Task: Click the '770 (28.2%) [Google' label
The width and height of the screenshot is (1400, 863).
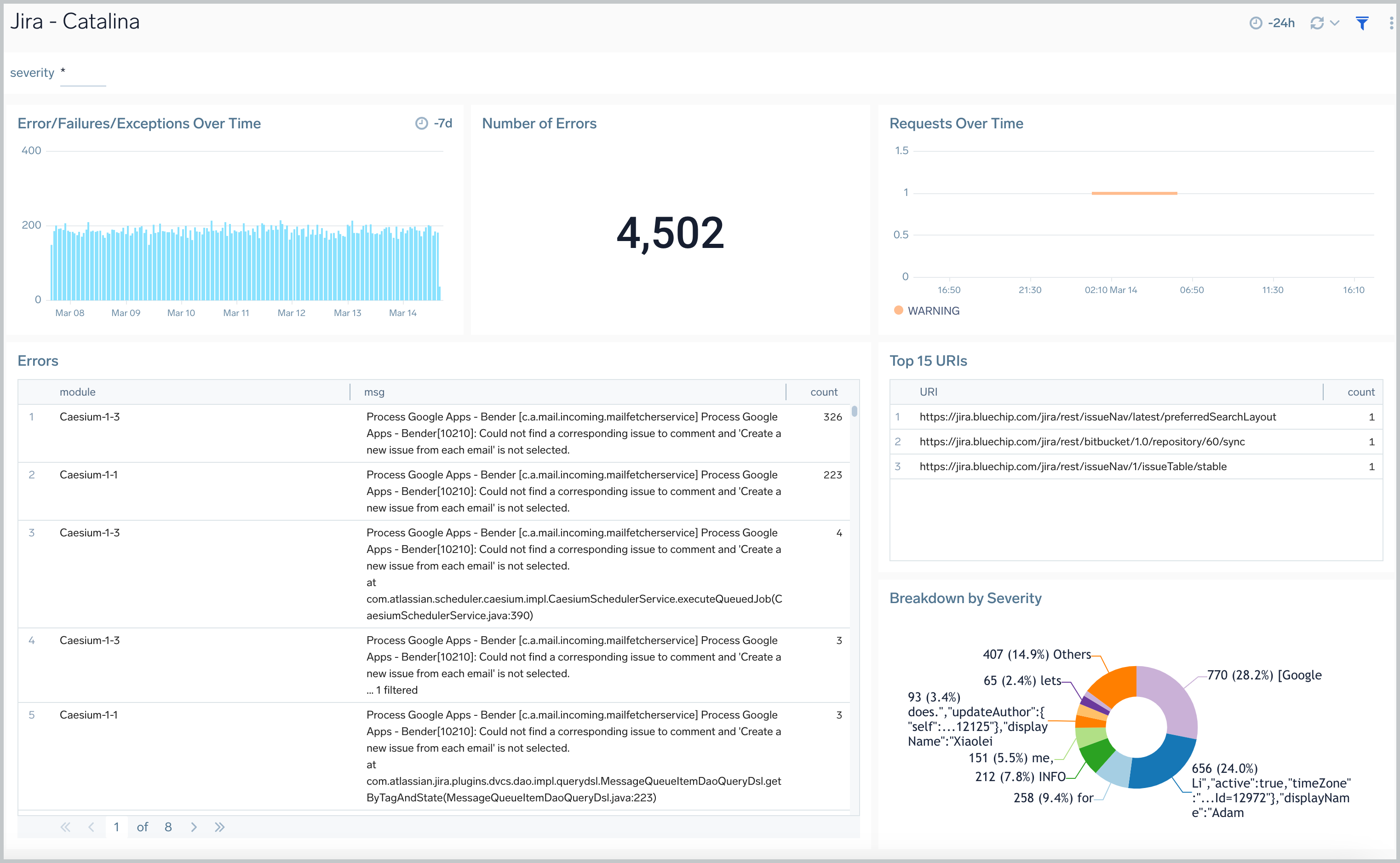Action: (1264, 675)
